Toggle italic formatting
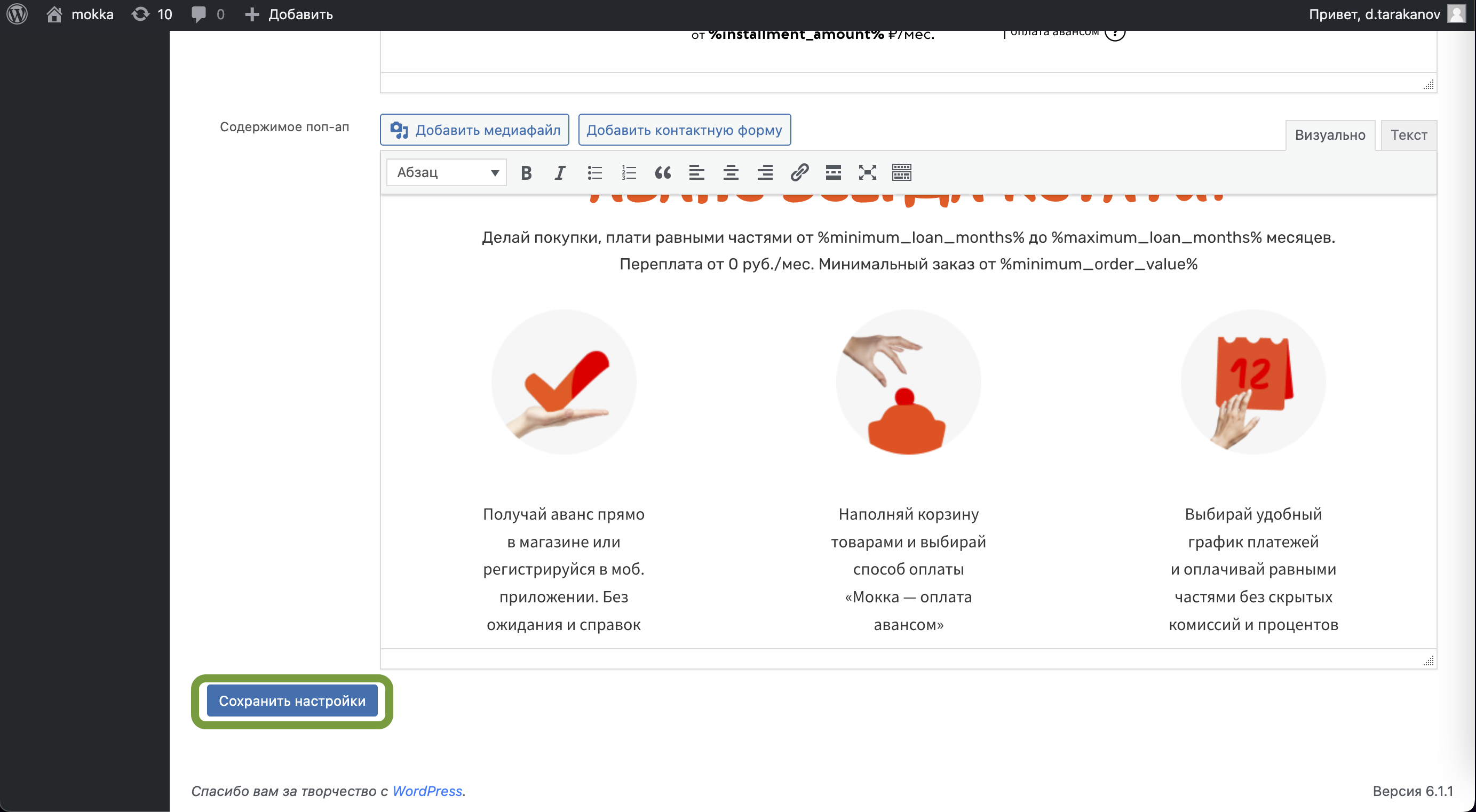The height and width of the screenshot is (812, 1476). pos(560,172)
